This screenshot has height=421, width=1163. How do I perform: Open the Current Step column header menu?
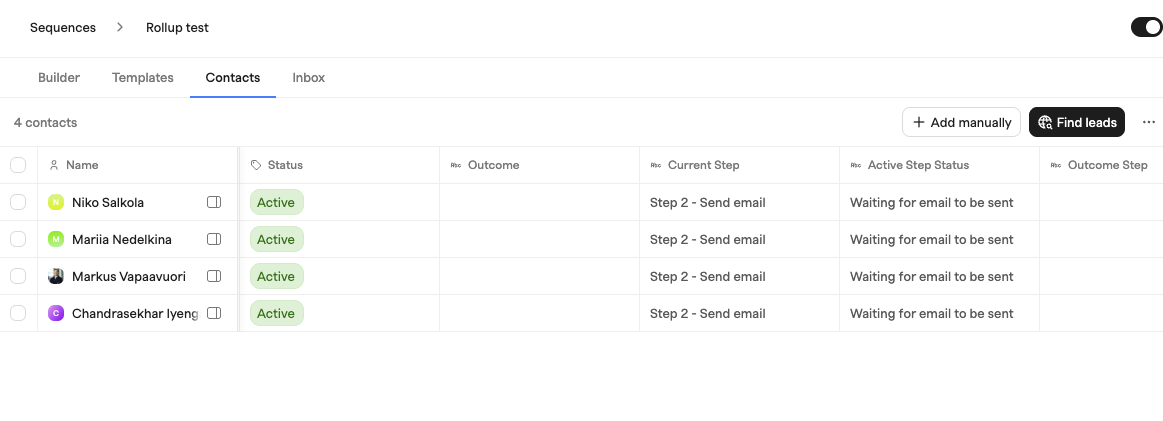tap(739, 165)
